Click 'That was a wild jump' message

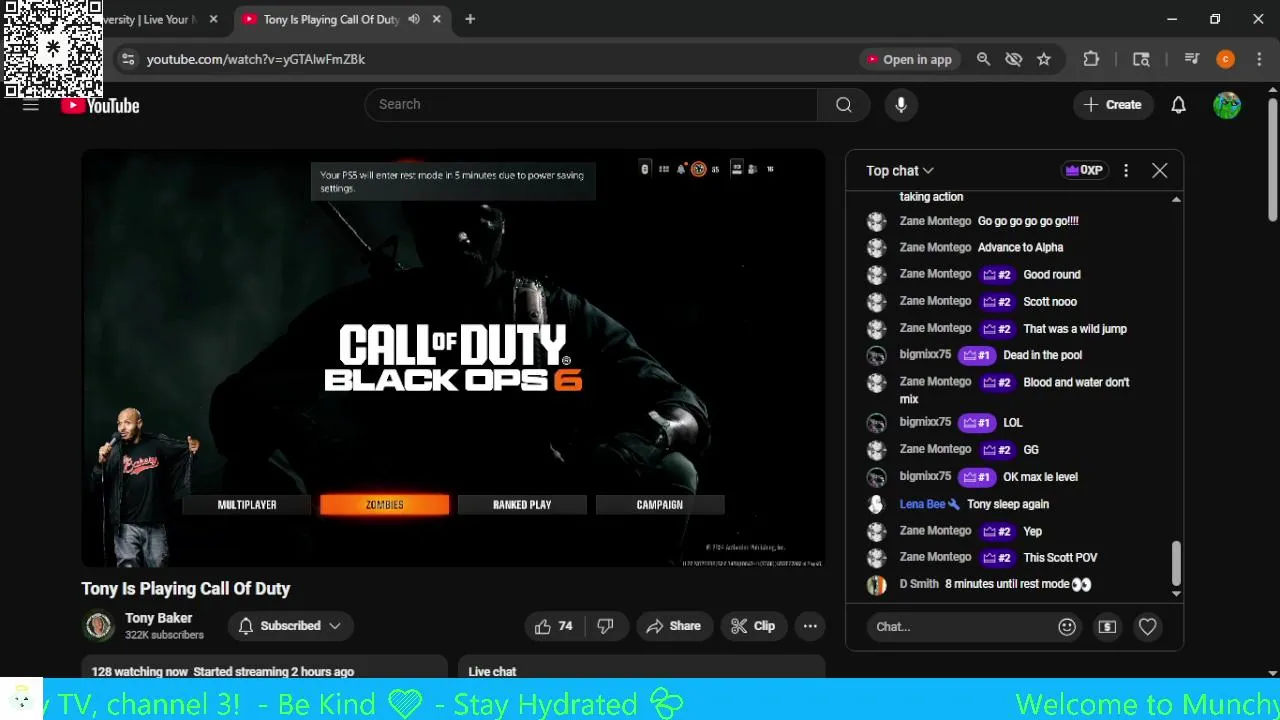pos(1075,328)
